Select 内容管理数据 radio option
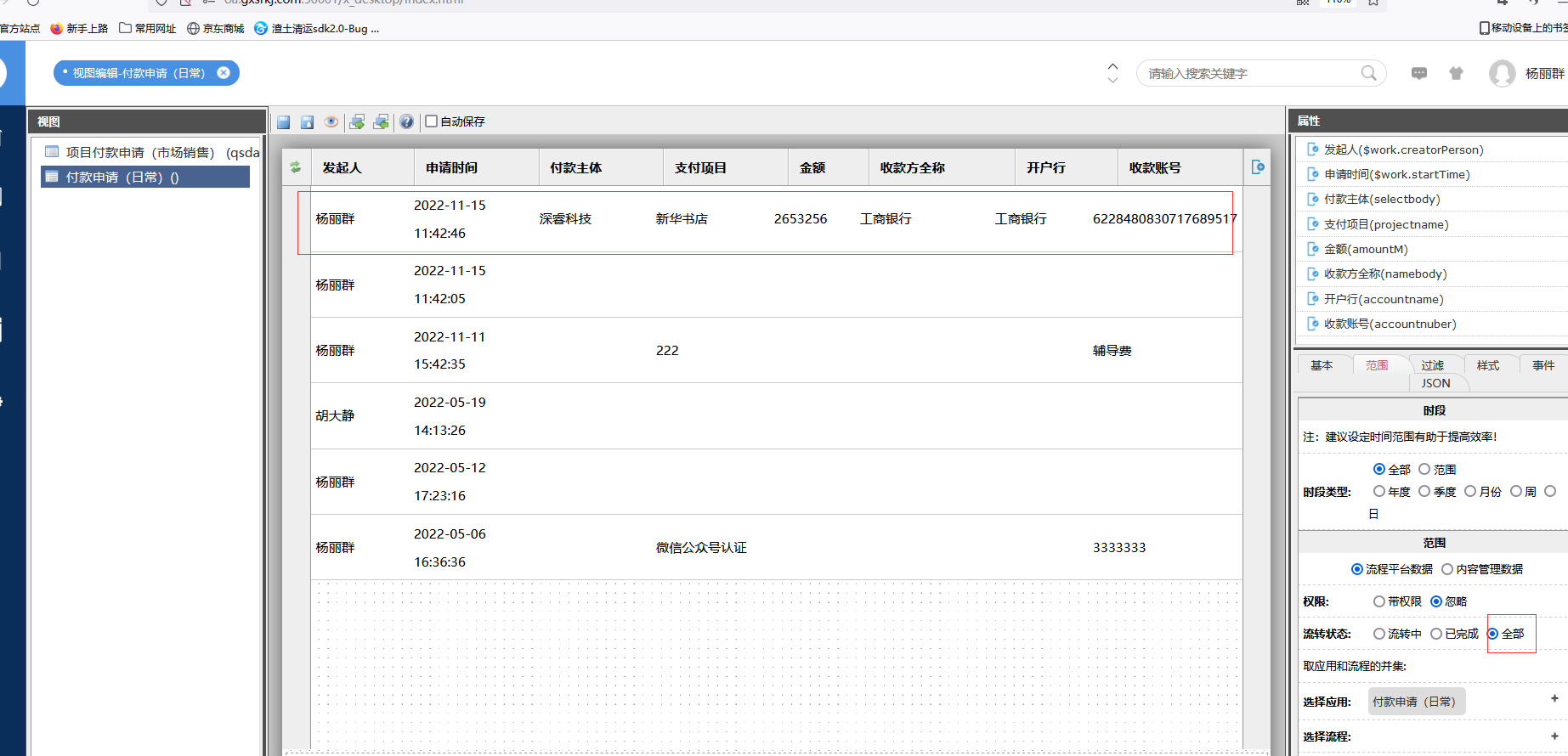1568x756 pixels. (1447, 569)
